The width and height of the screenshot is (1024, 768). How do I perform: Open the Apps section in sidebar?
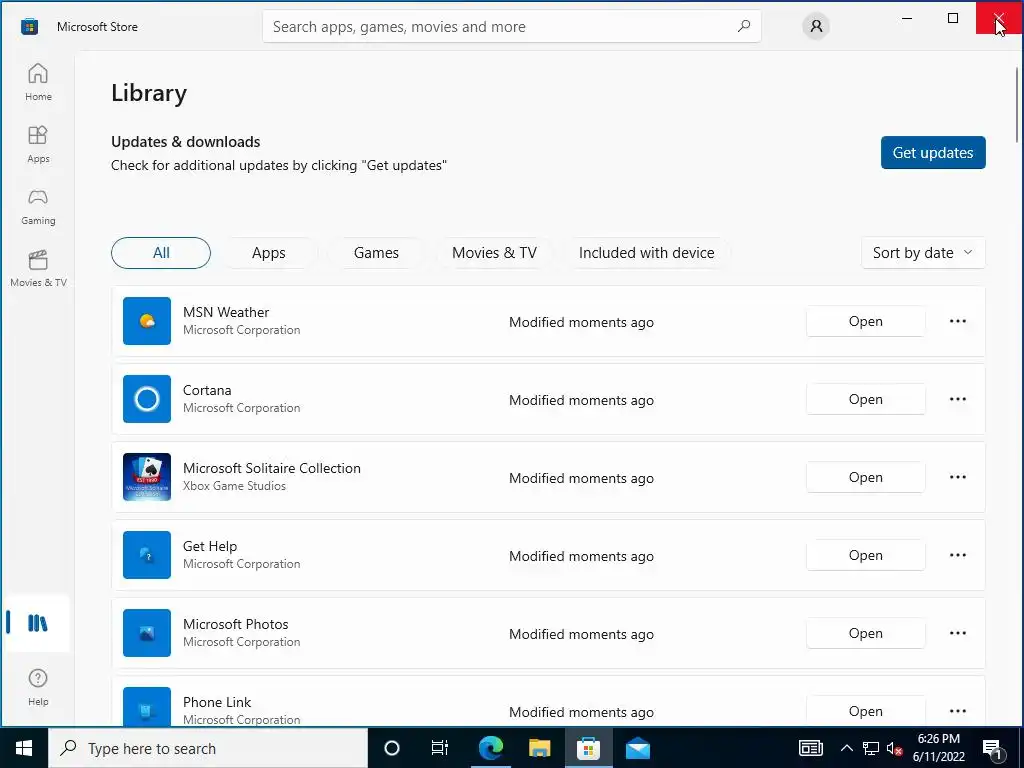38,144
